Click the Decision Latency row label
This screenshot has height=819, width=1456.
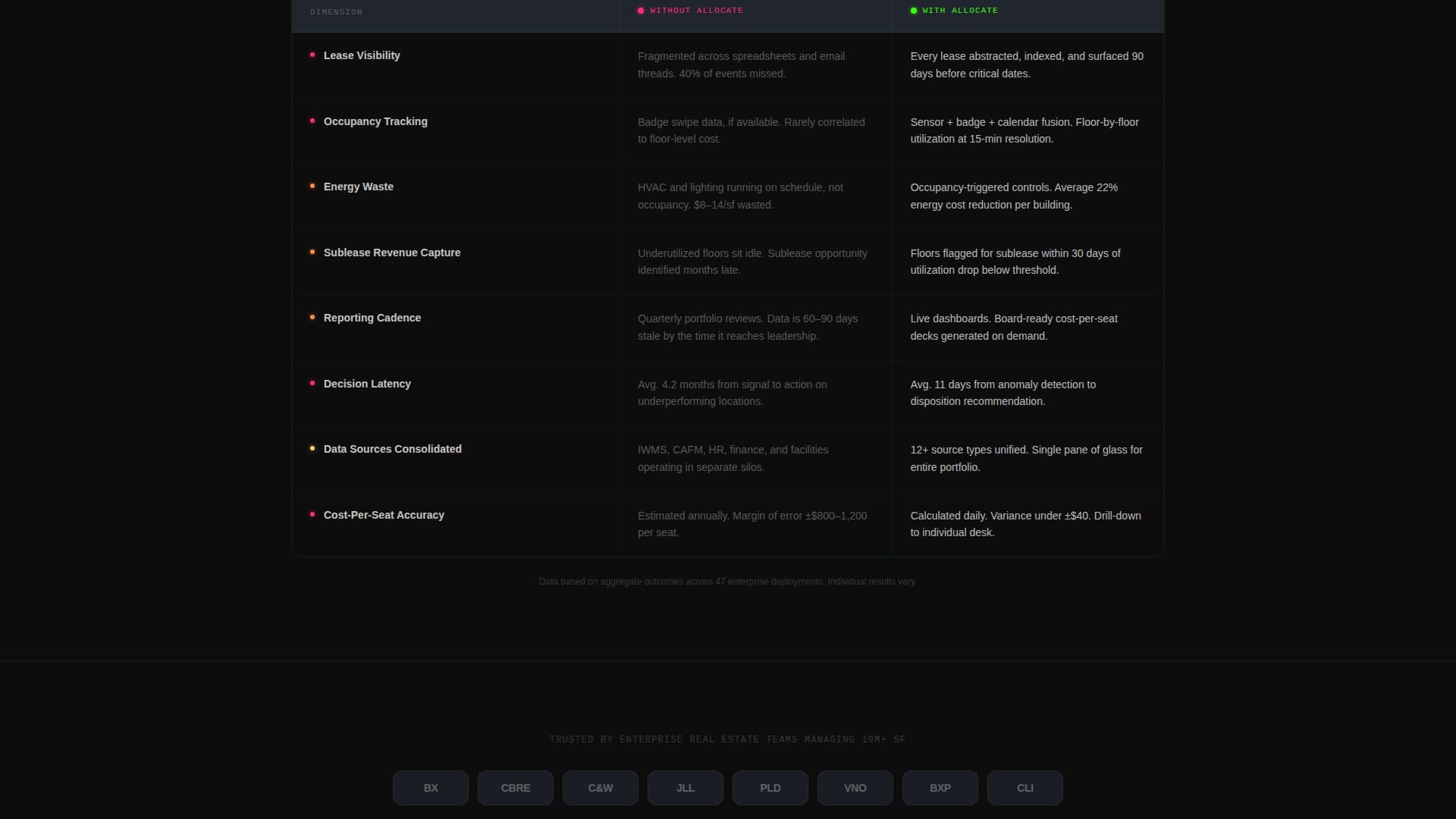(367, 384)
